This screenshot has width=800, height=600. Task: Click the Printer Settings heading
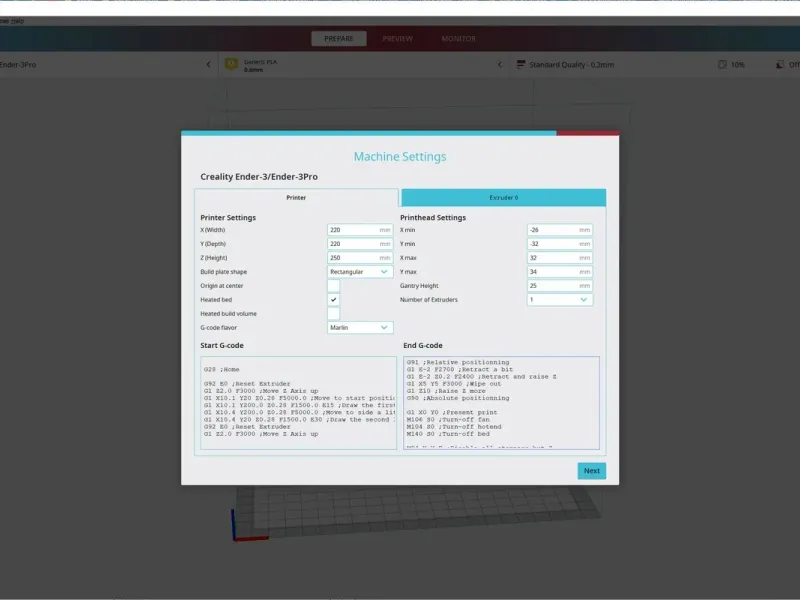pyautogui.click(x=228, y=217)
